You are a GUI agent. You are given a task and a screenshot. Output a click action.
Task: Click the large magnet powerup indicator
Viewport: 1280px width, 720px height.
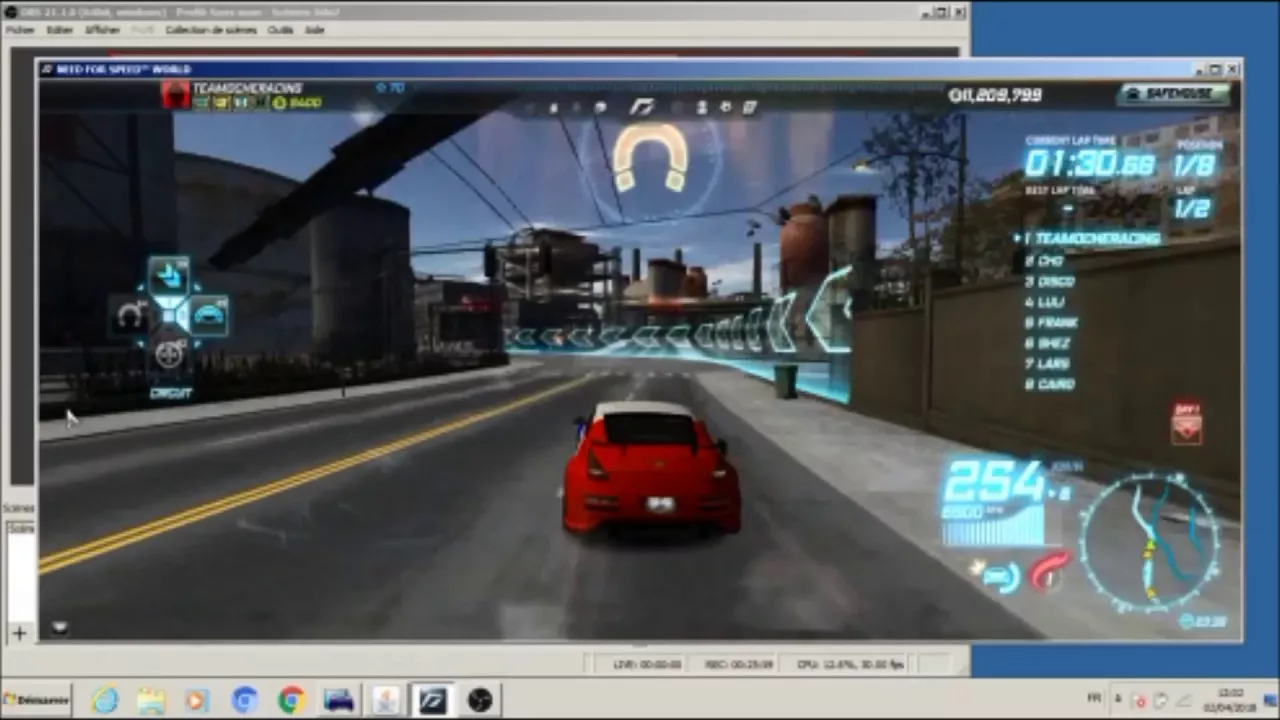650,156
